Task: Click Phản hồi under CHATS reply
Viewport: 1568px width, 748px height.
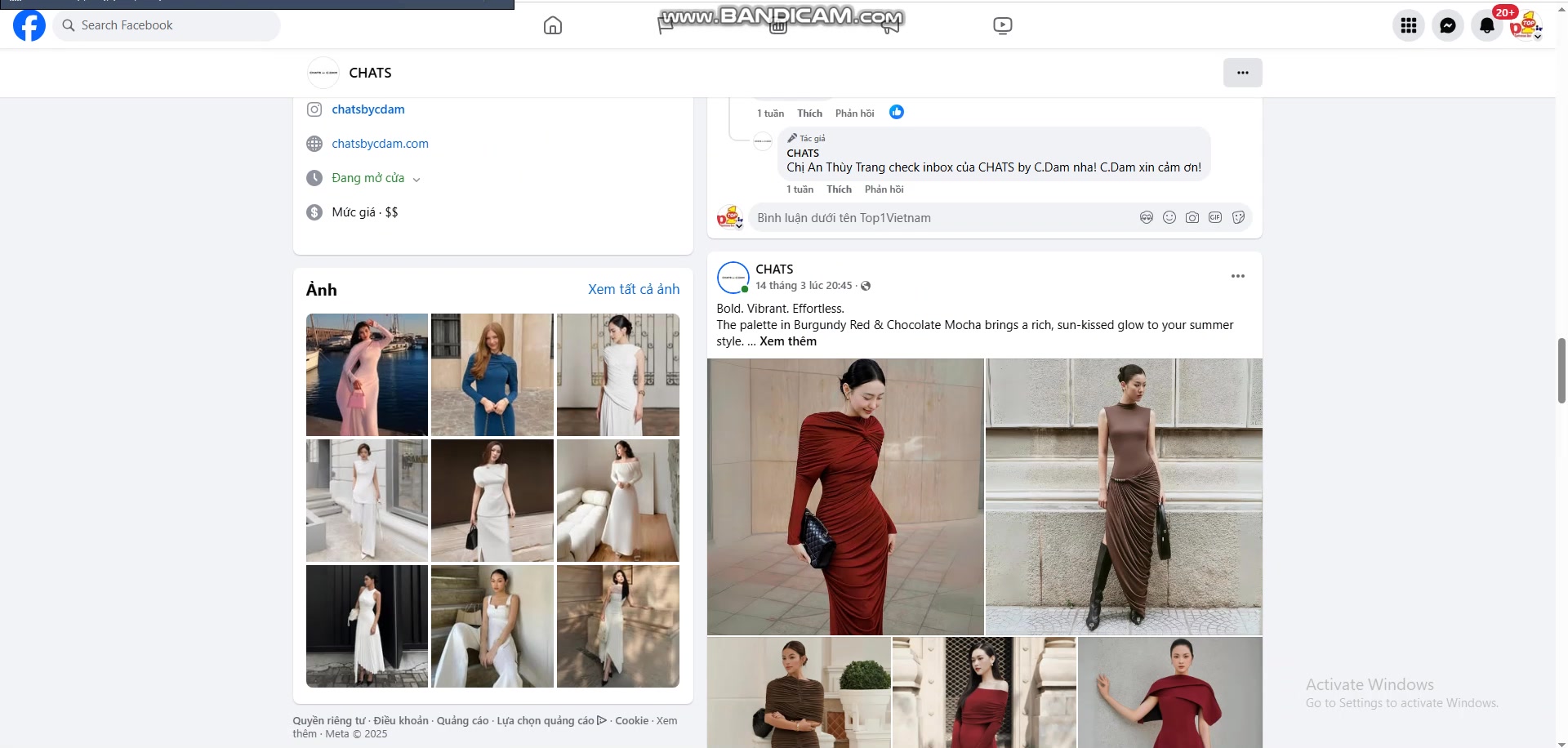Action: coord(884,189)
